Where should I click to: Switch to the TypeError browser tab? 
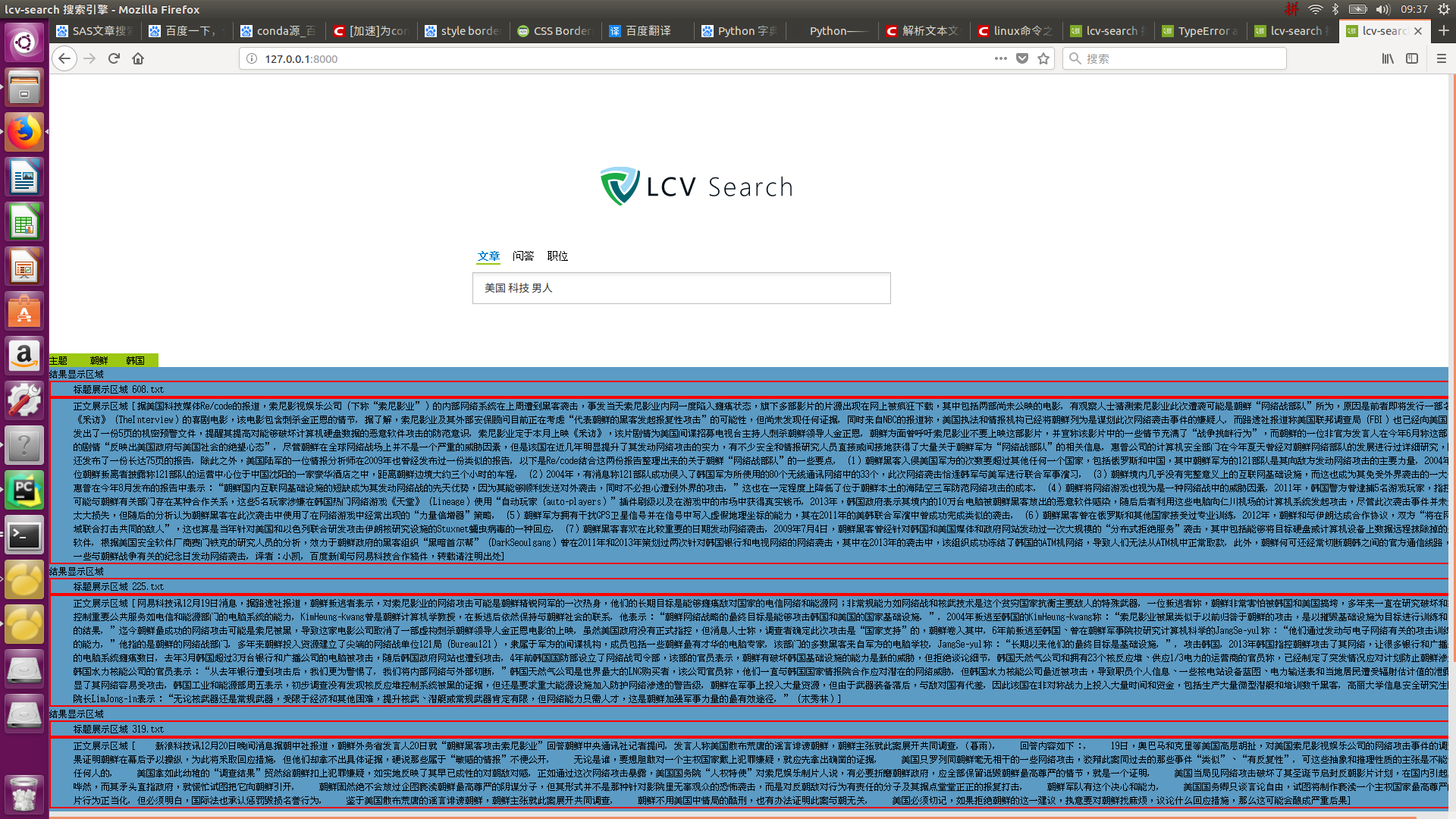pos(1204,31)
